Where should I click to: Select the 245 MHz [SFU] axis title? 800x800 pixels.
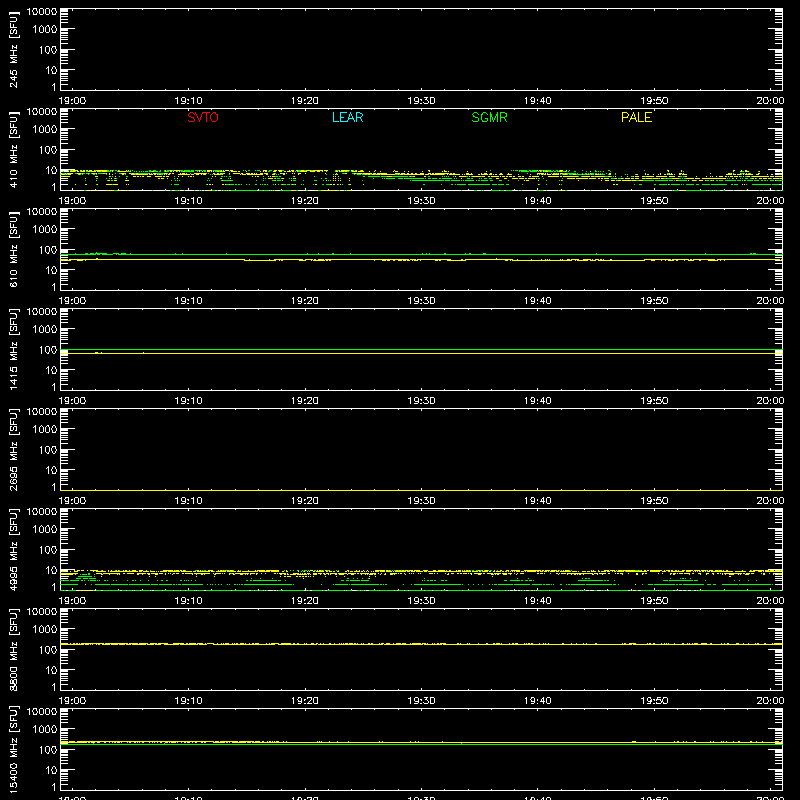pos(13,49)
